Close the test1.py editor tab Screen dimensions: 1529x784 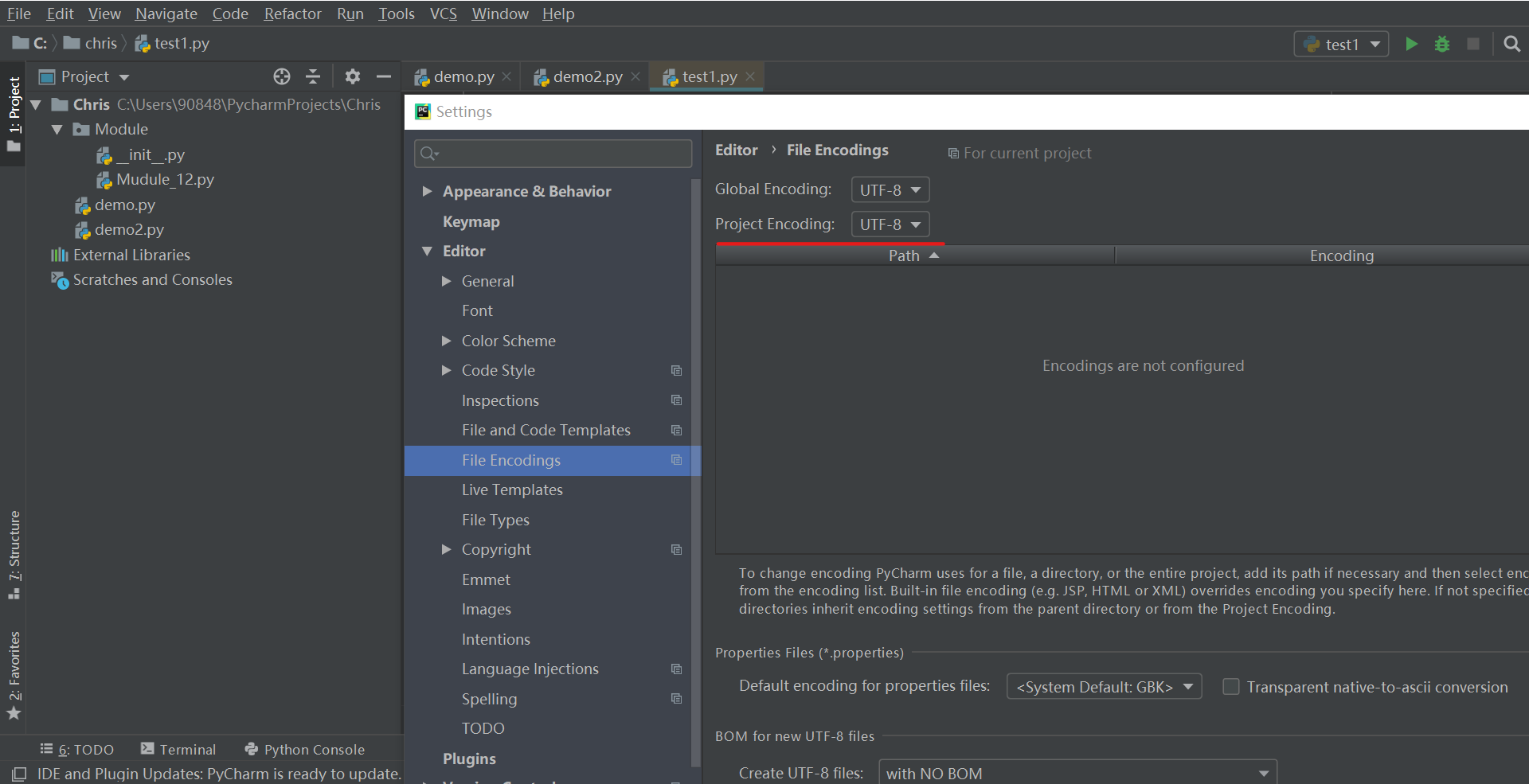point(750,76)
